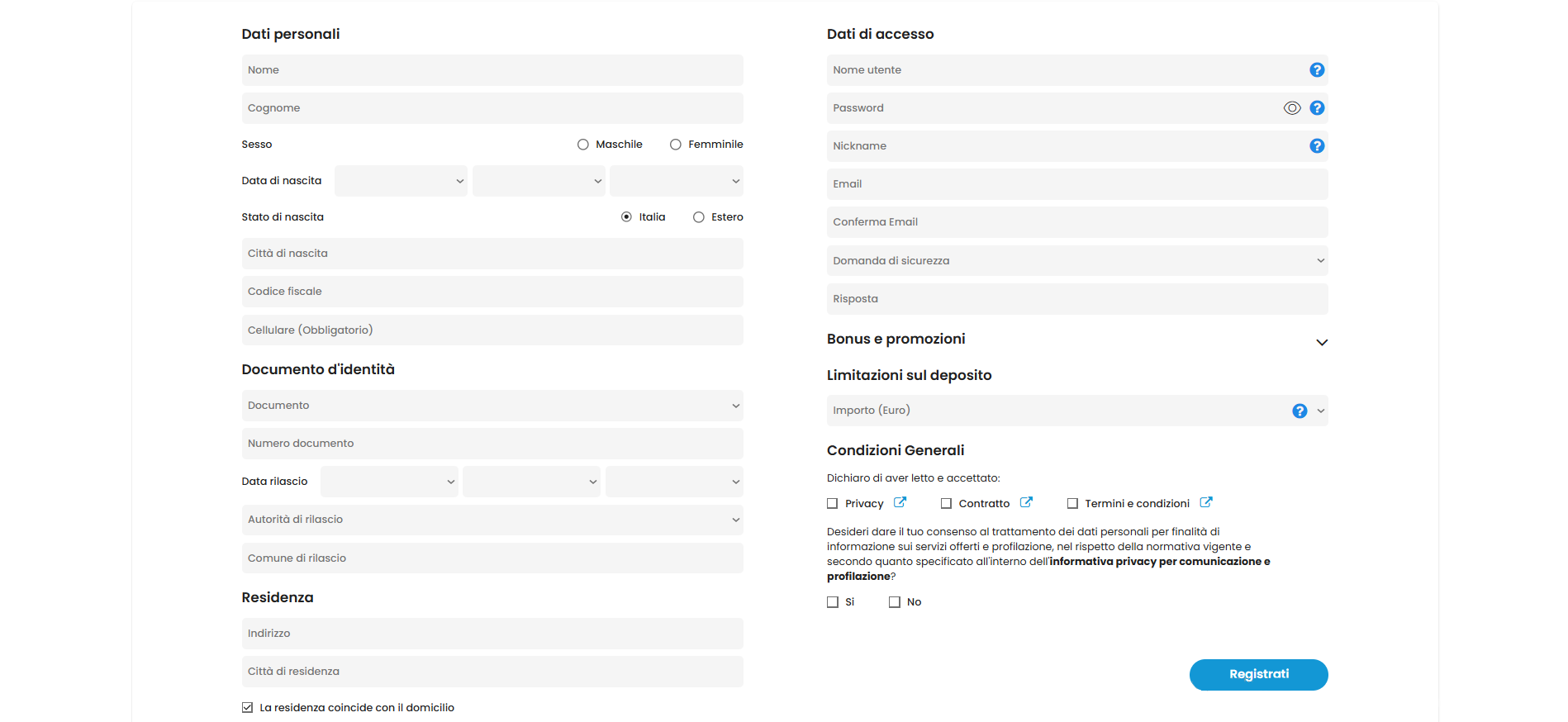Select Maschile radio button
This screenshot has width=1568, height=722.
click(583, 145)
